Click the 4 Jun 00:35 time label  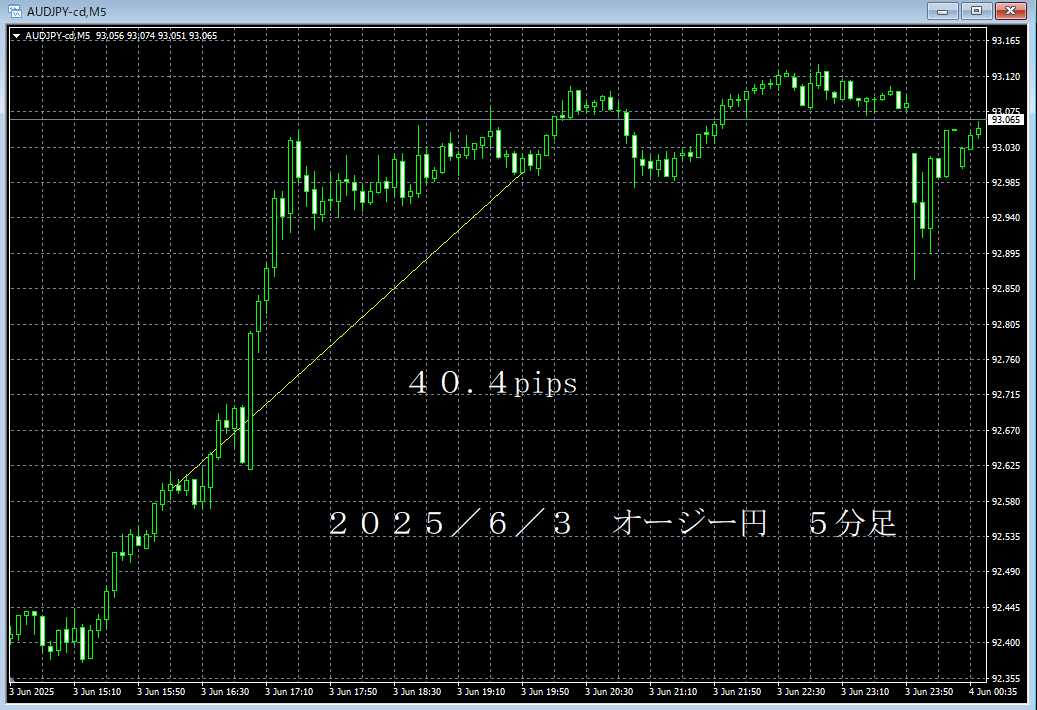tap(992, 691)
